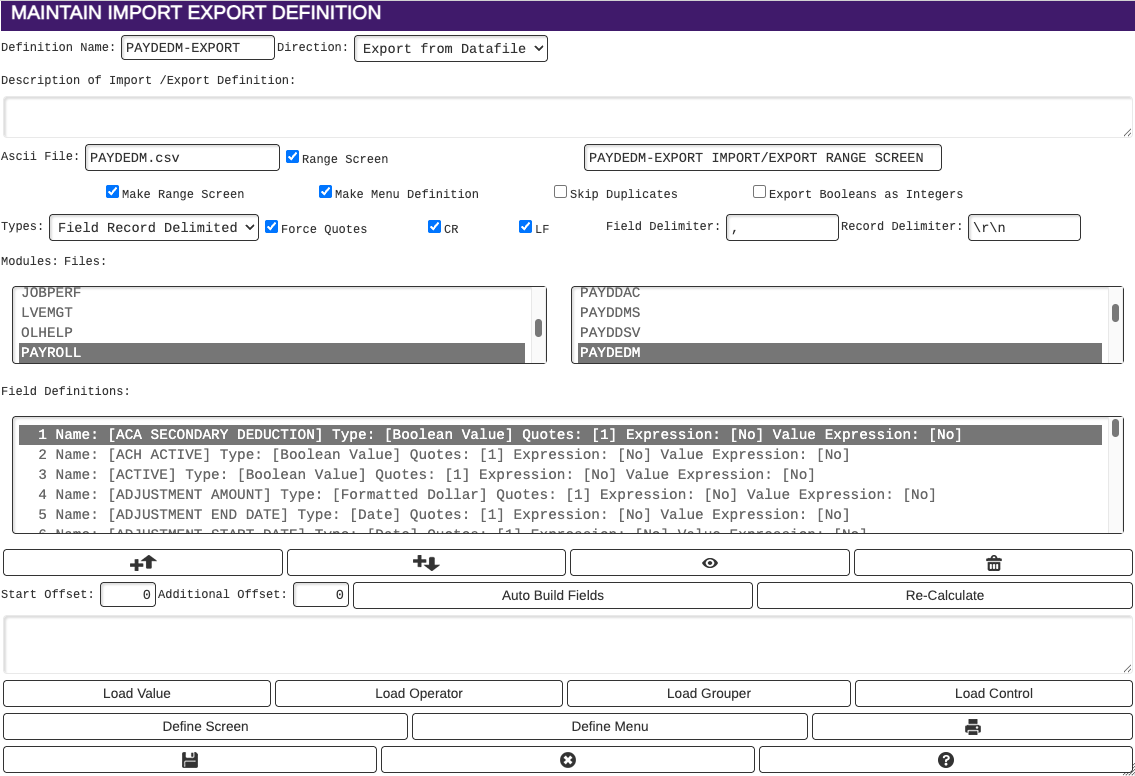Click the Load Value button
1135x776 pixels.
(137, 693)
